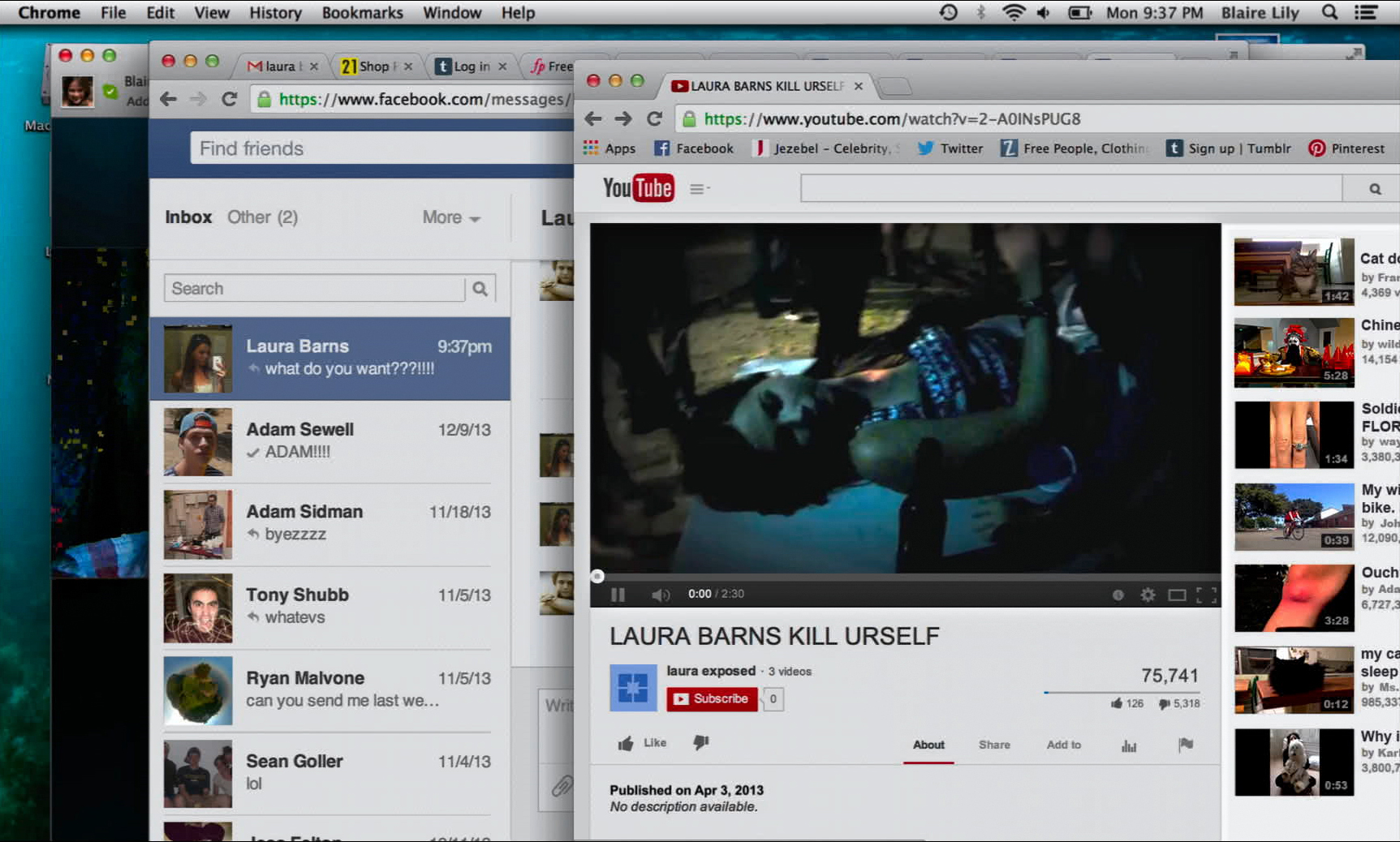1400x842 pixels.
Task: Open a new tab in YouTube window
Action: pyautogui.click(x=894, y=86)
